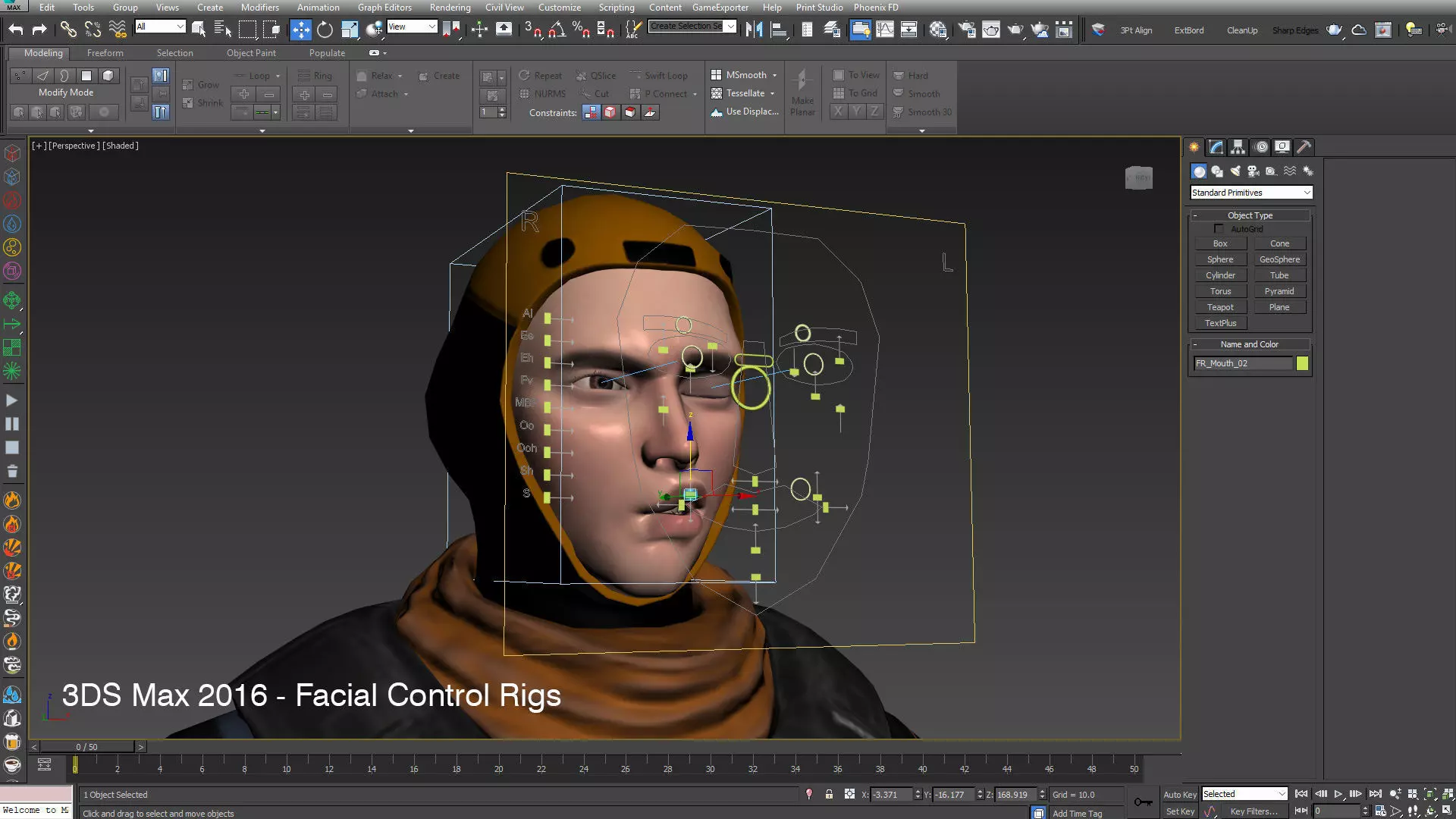1456x819 pixels.
Task: Open the Graph Editors menu
Action: (x=384, y=7)
